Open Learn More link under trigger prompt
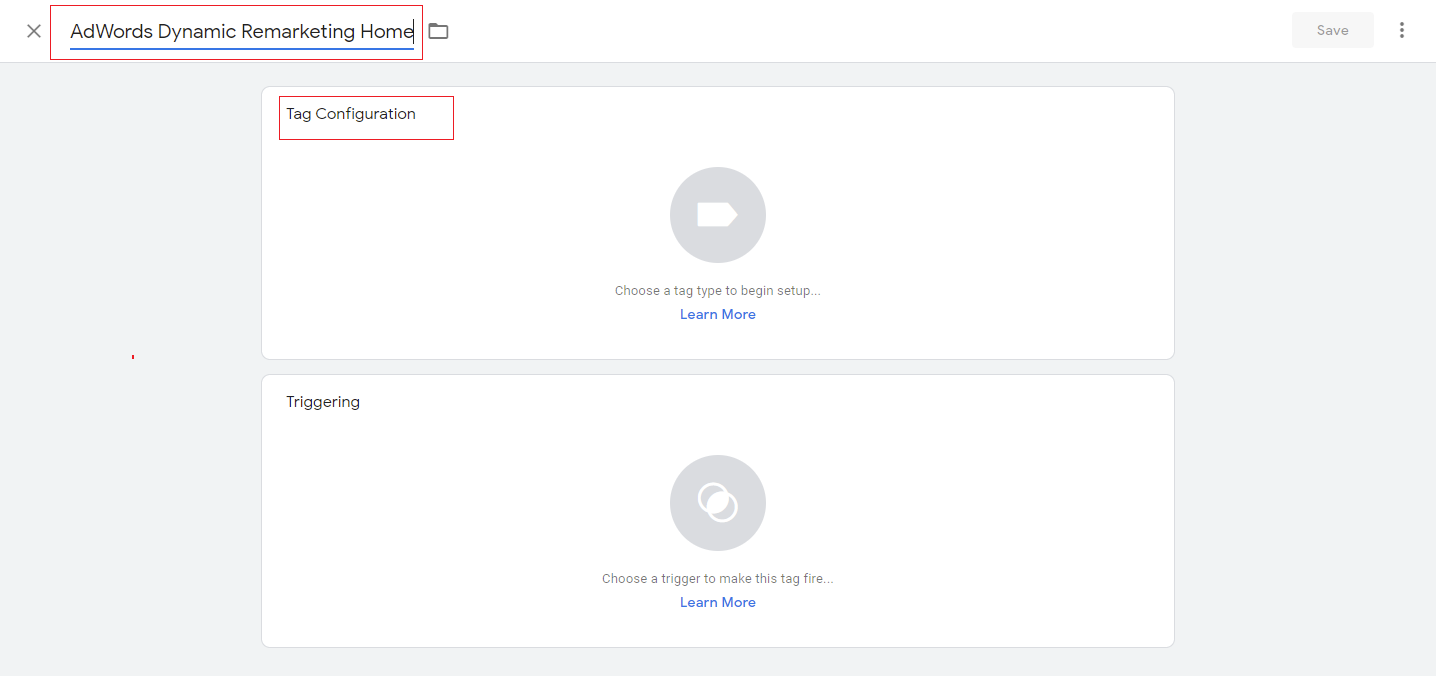The height and width of the screenshot is (676, 1436). [717, 602]
